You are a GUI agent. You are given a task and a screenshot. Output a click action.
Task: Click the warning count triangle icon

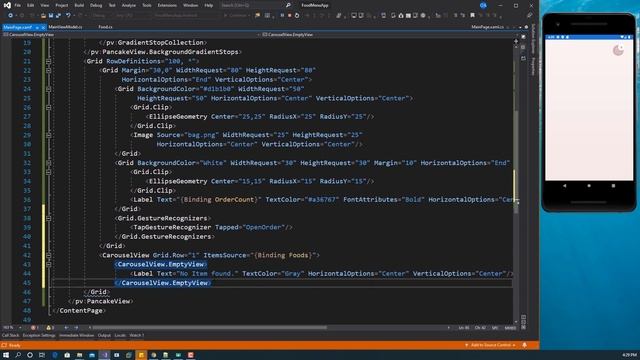[49, 327]
